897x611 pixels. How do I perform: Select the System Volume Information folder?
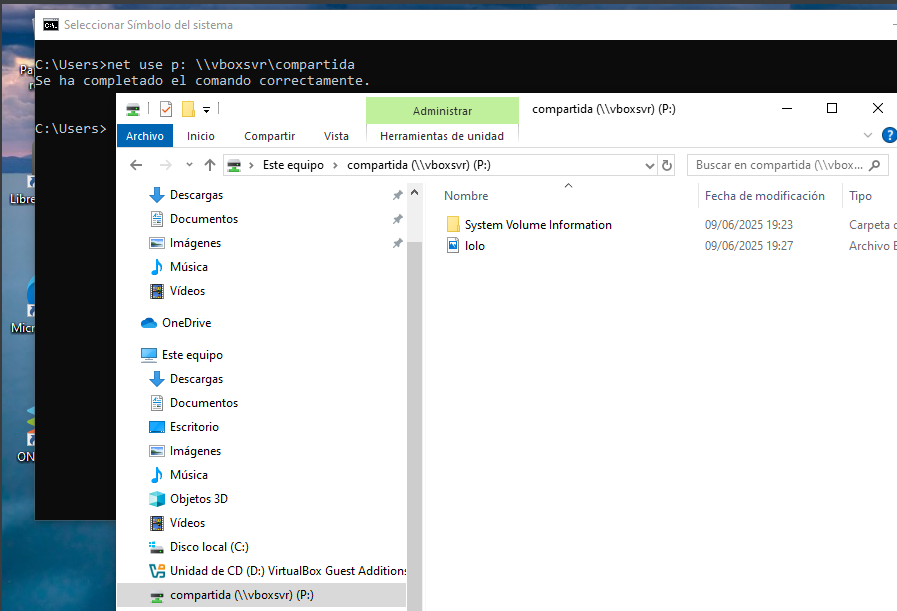point(538,225)
